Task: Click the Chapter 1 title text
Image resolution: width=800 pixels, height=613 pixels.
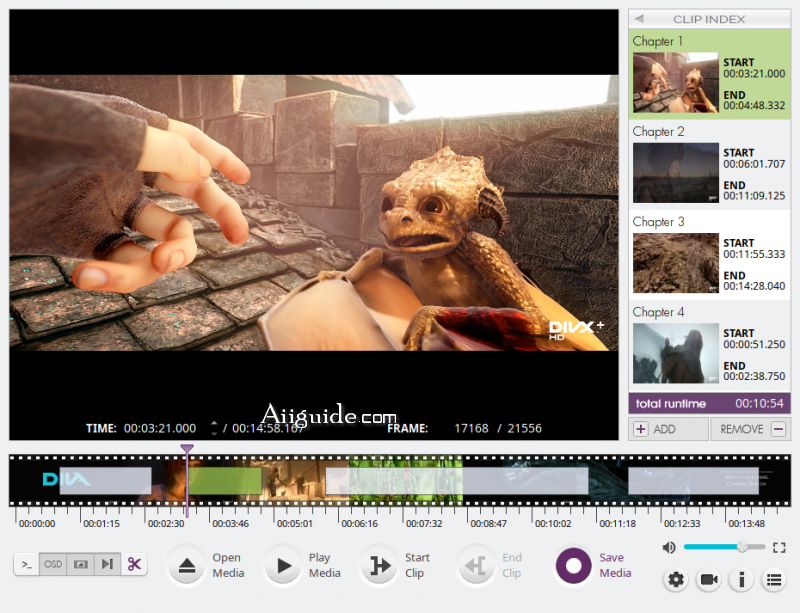Action: click(x=658, y=41)
